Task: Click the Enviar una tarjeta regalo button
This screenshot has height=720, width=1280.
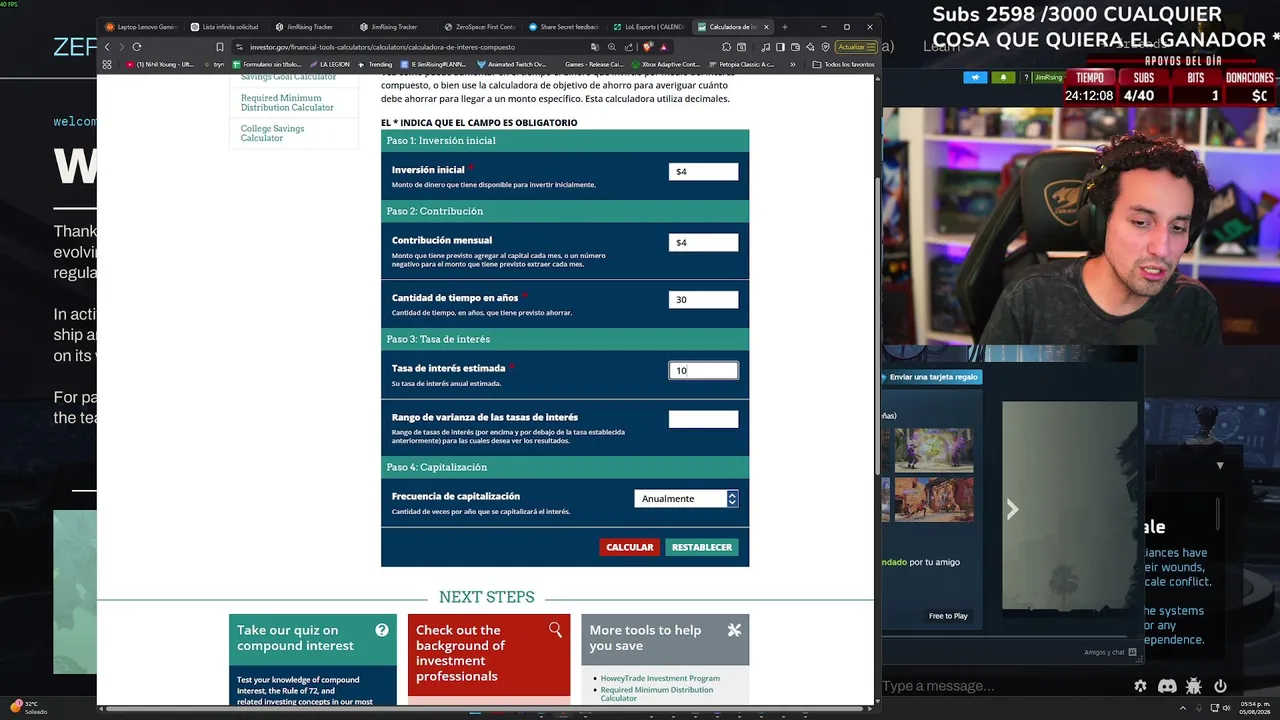Action: coord(933,377)
